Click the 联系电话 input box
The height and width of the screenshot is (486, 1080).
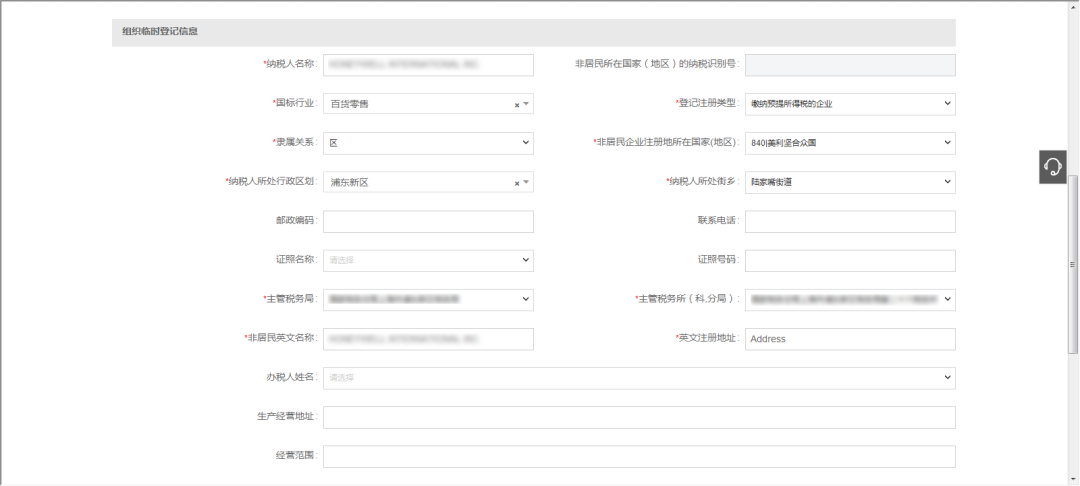pos(850,221)
